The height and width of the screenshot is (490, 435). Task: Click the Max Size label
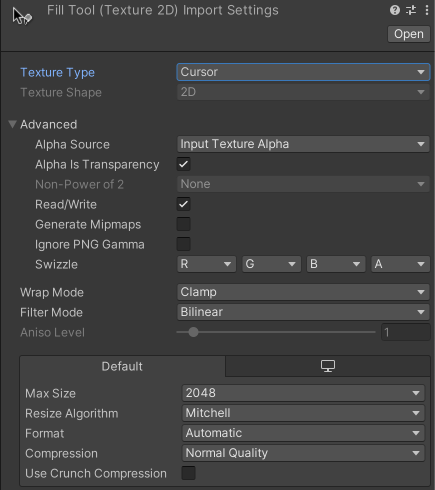(51, 393)
